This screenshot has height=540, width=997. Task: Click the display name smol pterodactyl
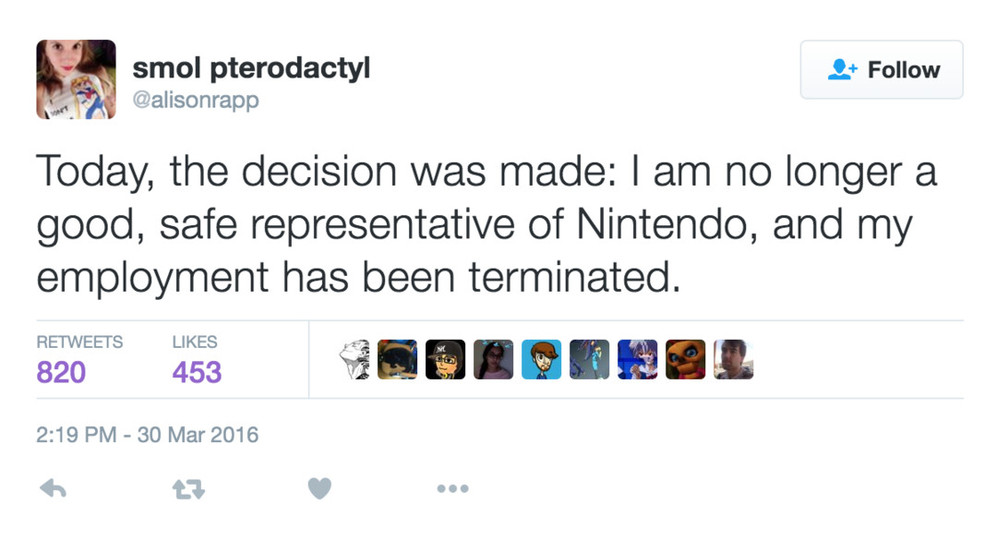tap(251, 68)
